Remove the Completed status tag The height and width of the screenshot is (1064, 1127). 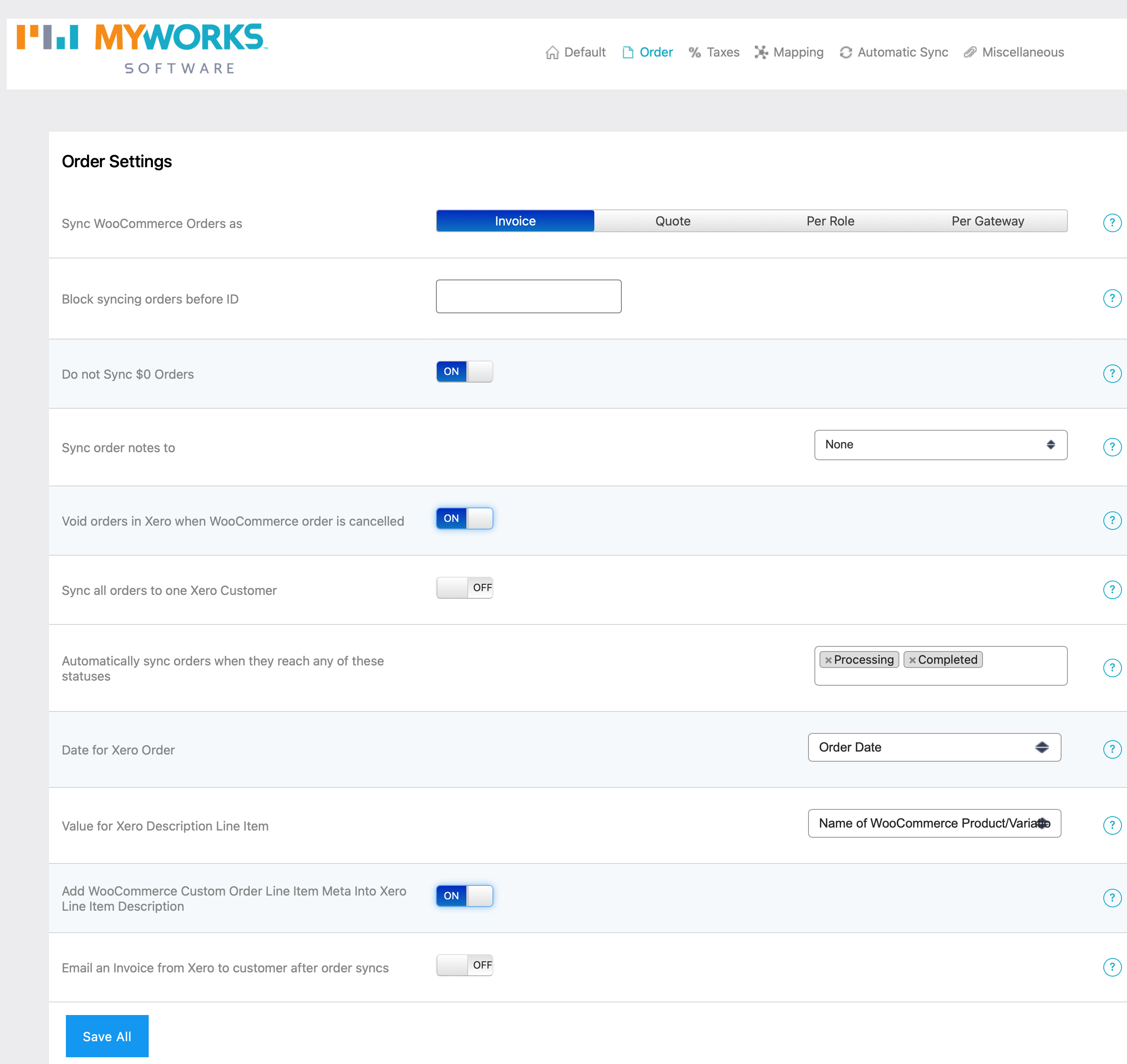pos(912,660)
